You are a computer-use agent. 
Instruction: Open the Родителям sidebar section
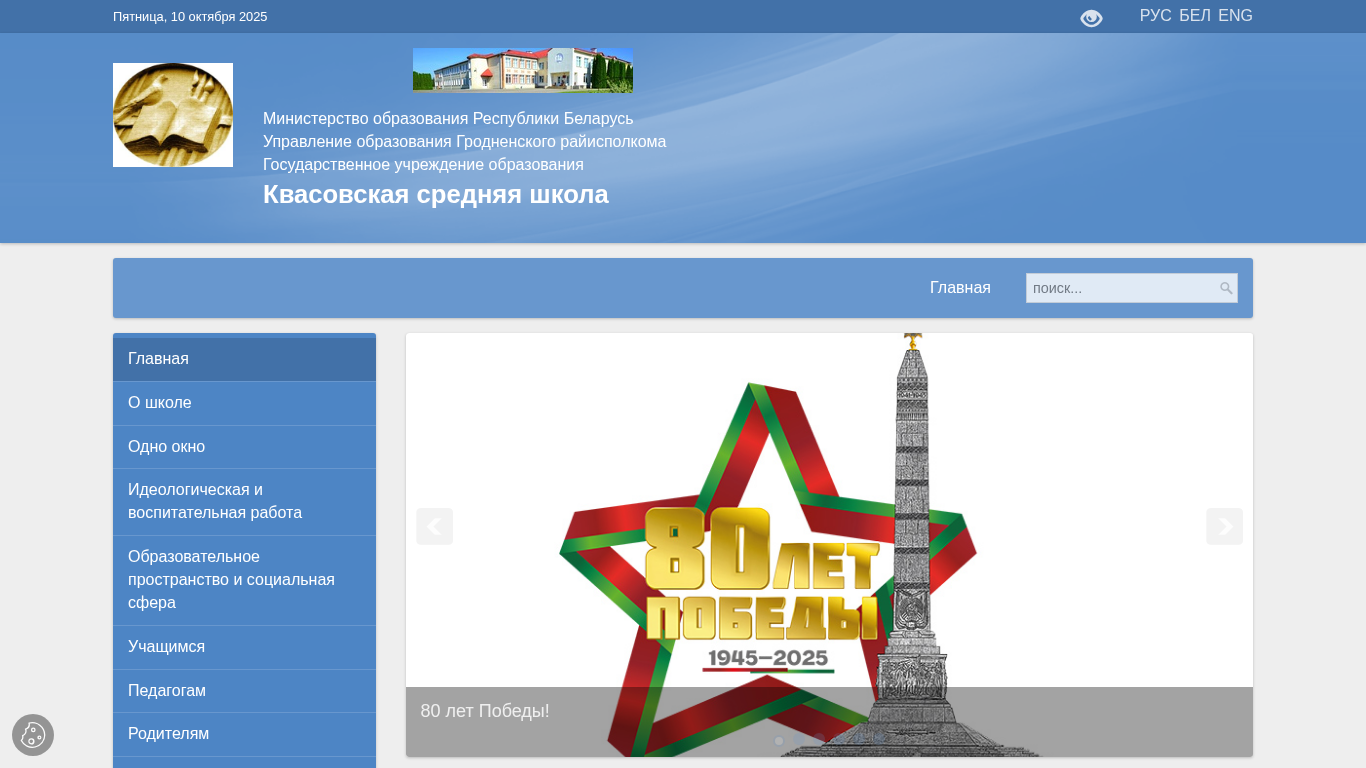click(x=244, y=734)
